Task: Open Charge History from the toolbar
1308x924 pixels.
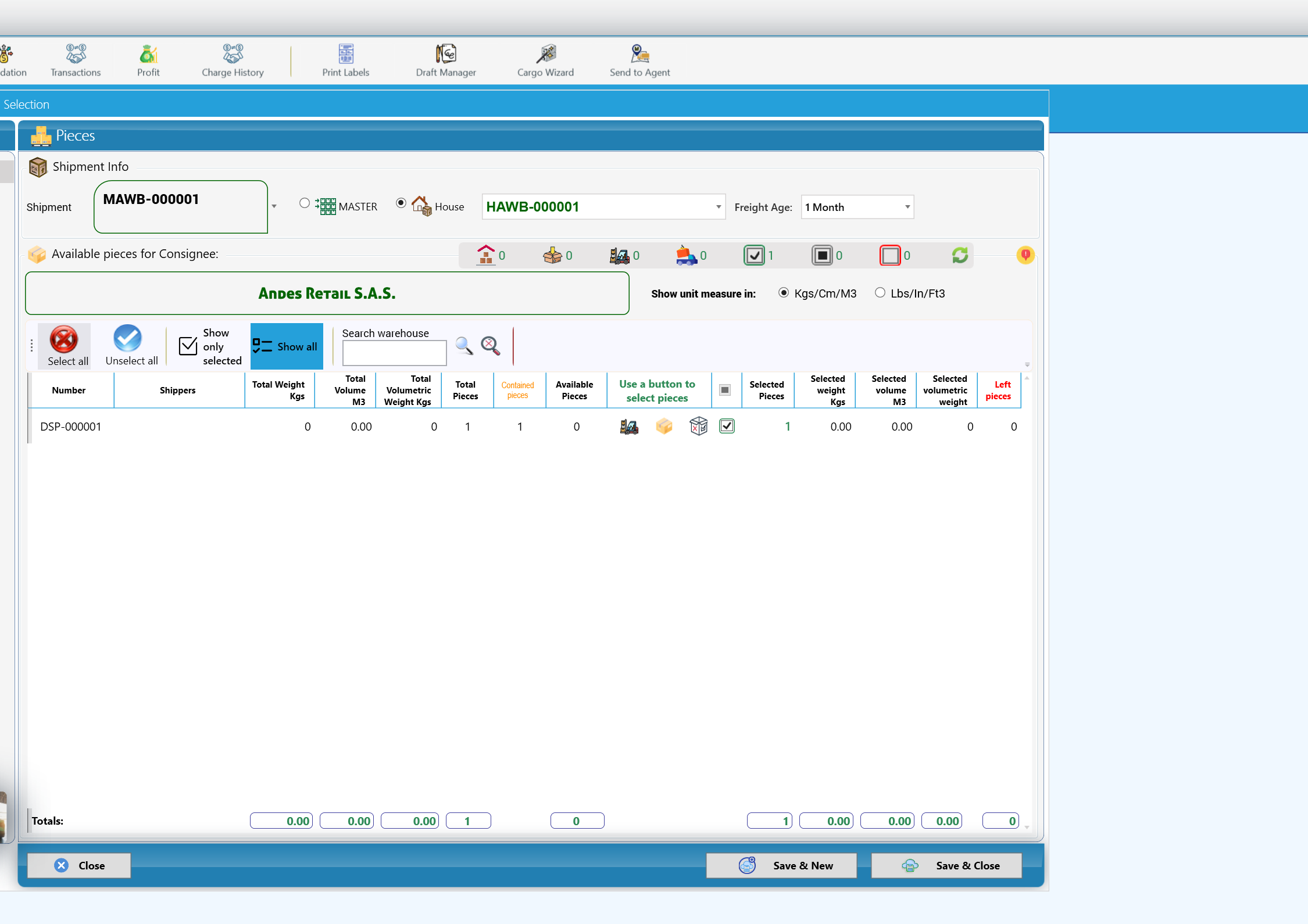Action: tap(233, 60)
